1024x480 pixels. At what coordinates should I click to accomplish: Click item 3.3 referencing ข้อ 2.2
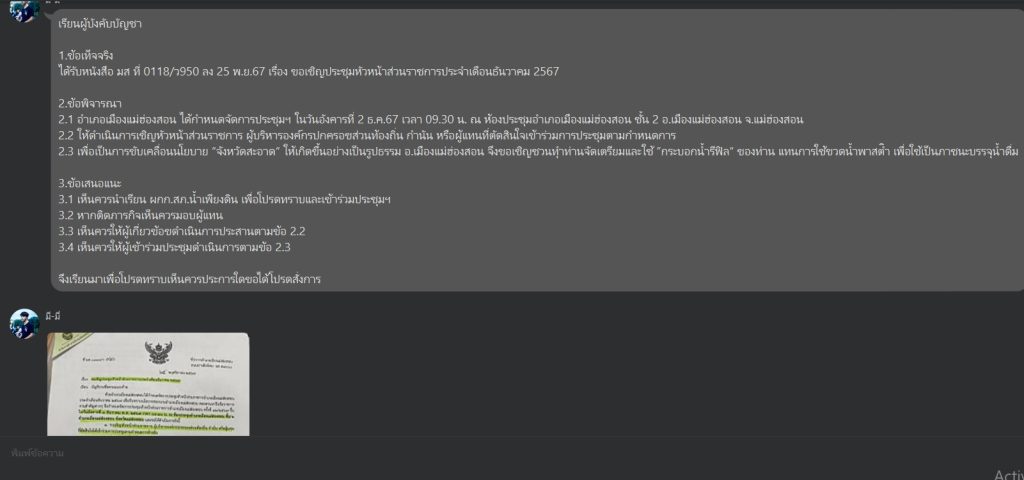click(x=182, y=231)
